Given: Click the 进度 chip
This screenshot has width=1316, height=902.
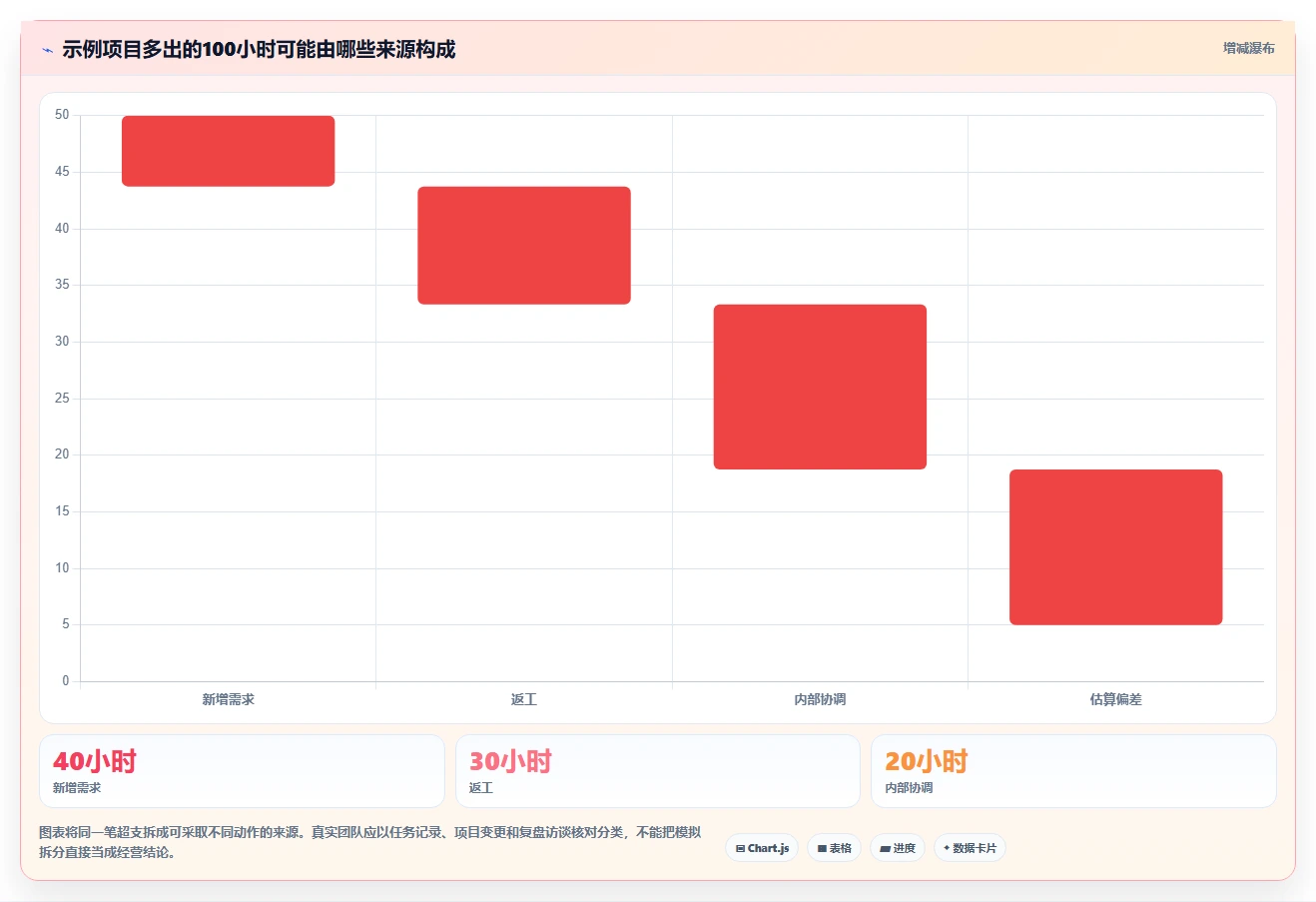Looking at the screenshot, I should click(898, 848).
